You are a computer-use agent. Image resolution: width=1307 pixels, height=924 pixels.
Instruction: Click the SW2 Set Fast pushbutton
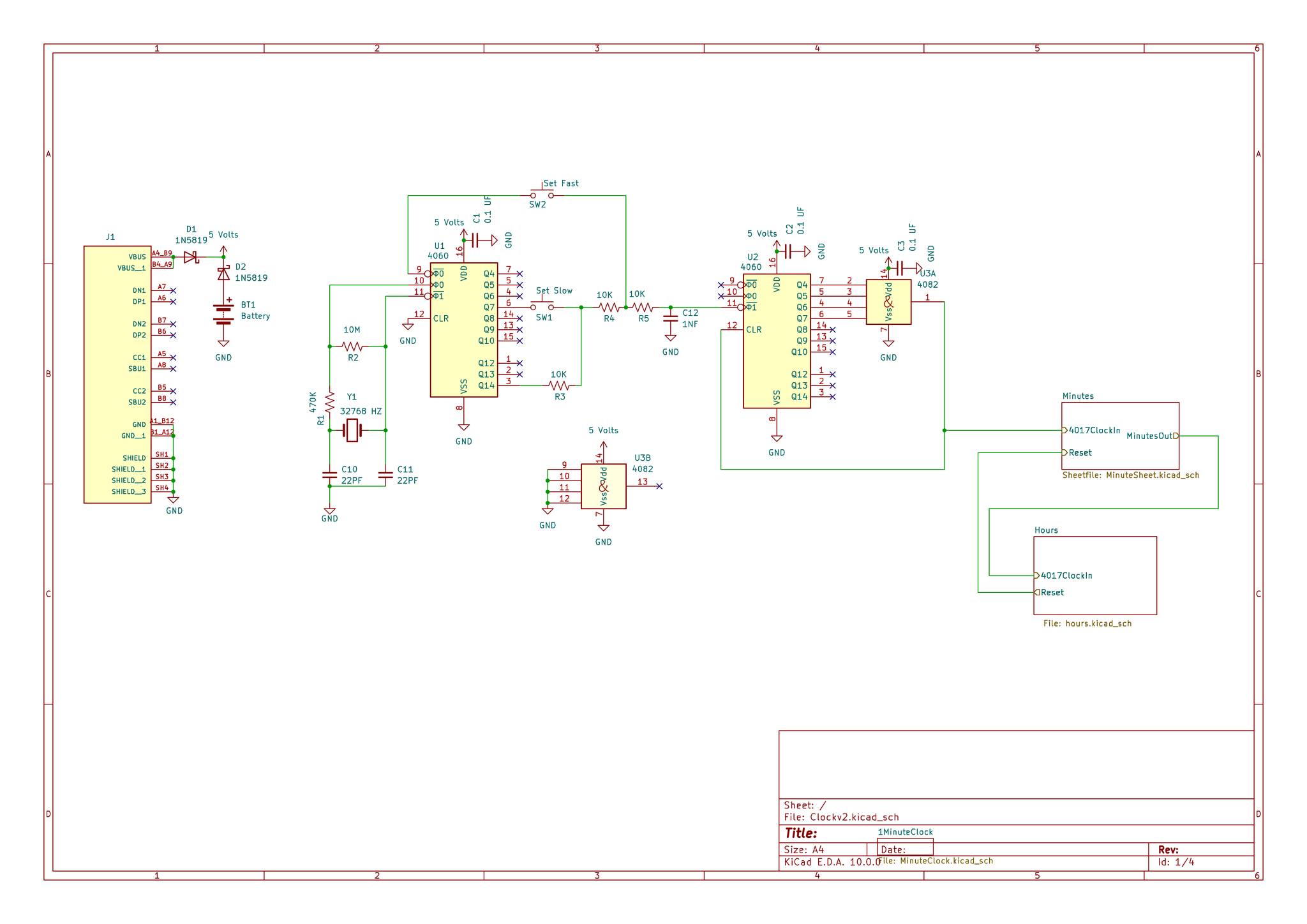[542, 194]
